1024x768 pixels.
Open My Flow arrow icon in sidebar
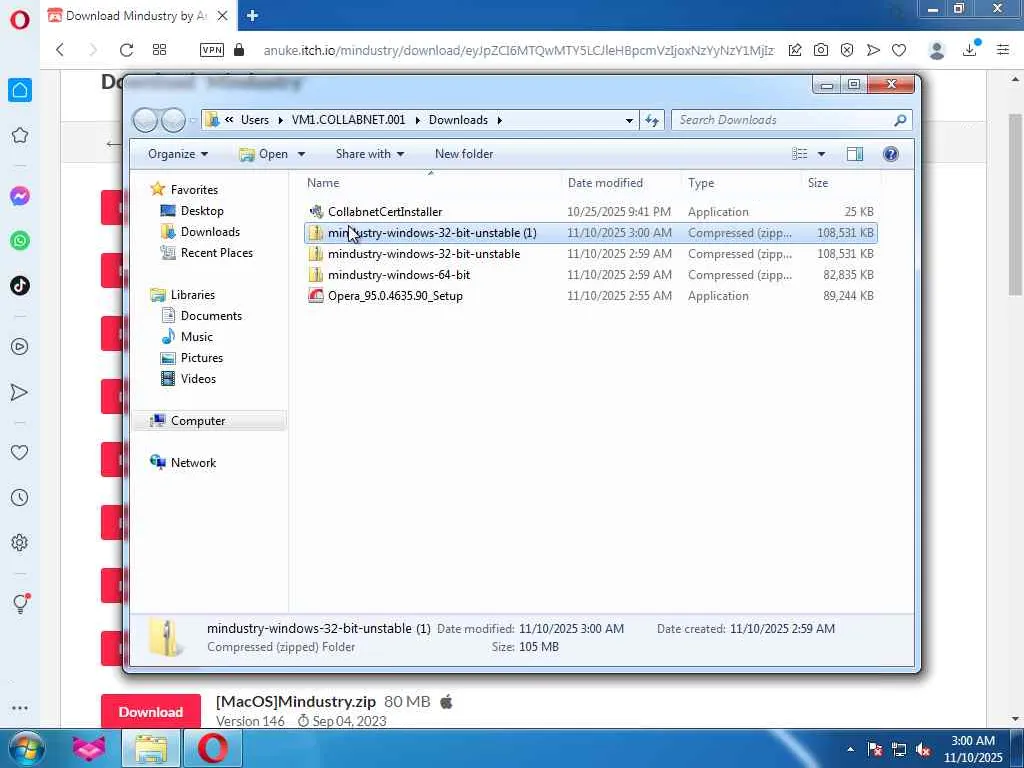20,392
